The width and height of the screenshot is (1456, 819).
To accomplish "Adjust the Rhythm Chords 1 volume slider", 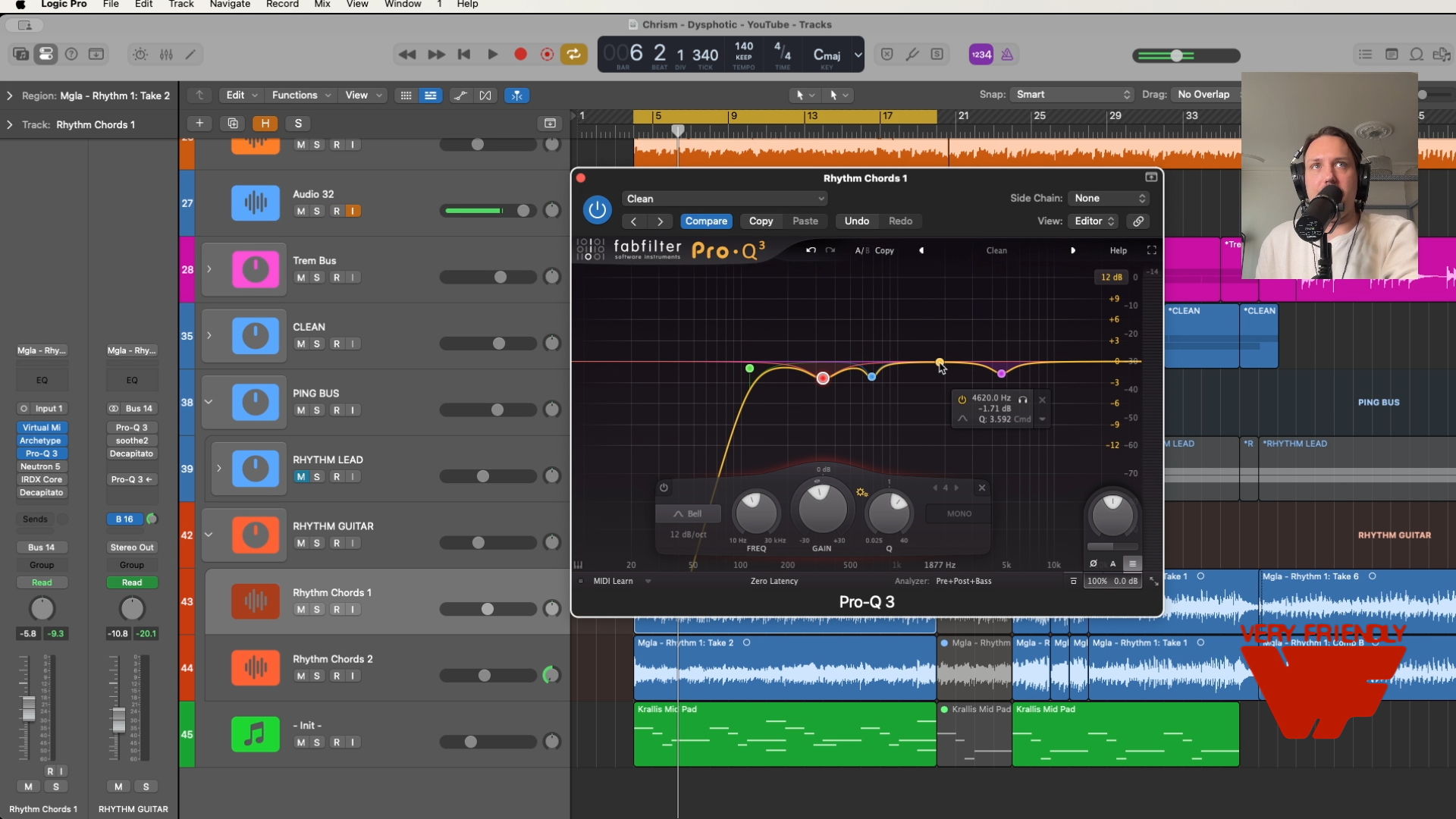I will (488, 609).
